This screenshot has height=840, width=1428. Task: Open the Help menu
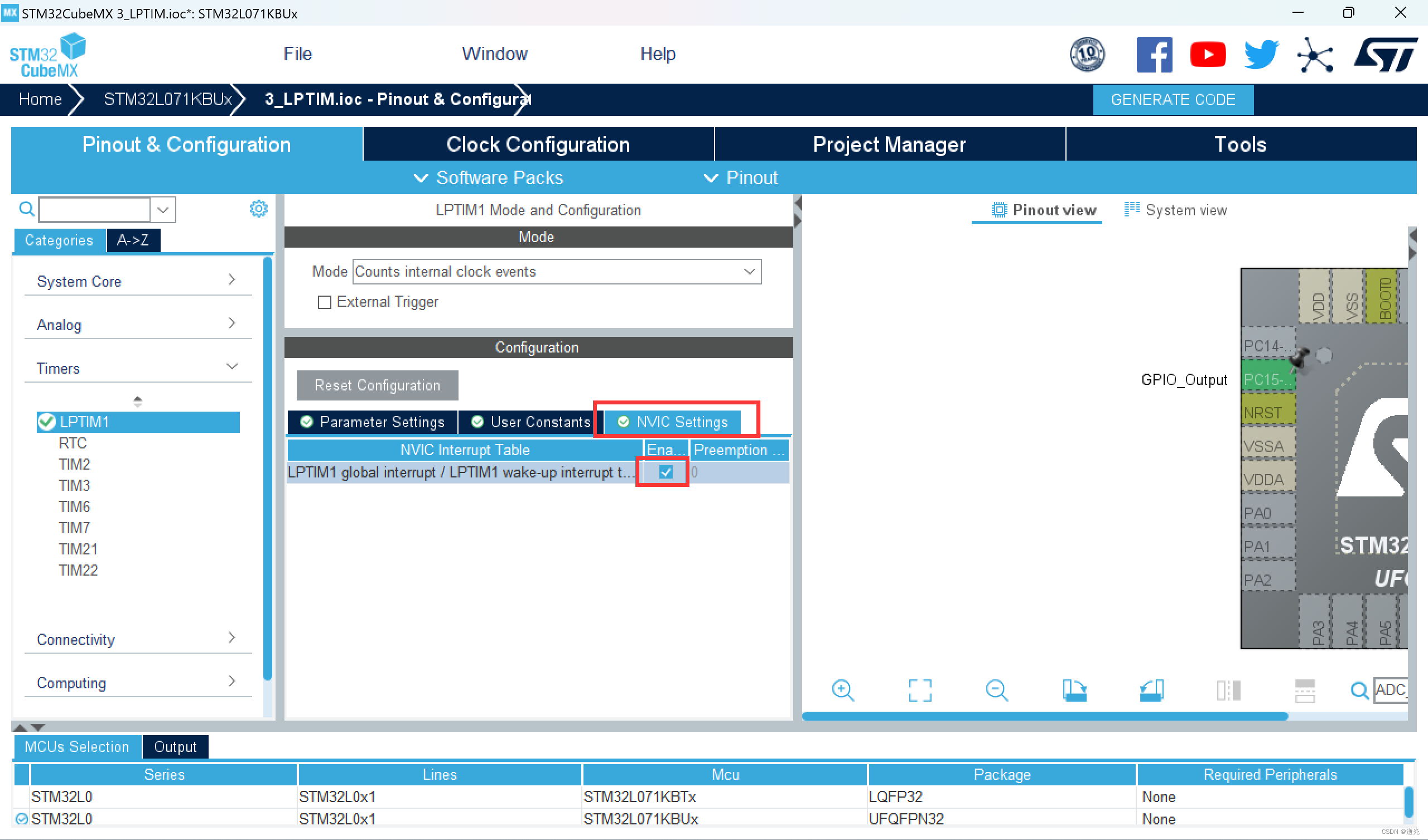pyautogui.click(x=657, y=54)
